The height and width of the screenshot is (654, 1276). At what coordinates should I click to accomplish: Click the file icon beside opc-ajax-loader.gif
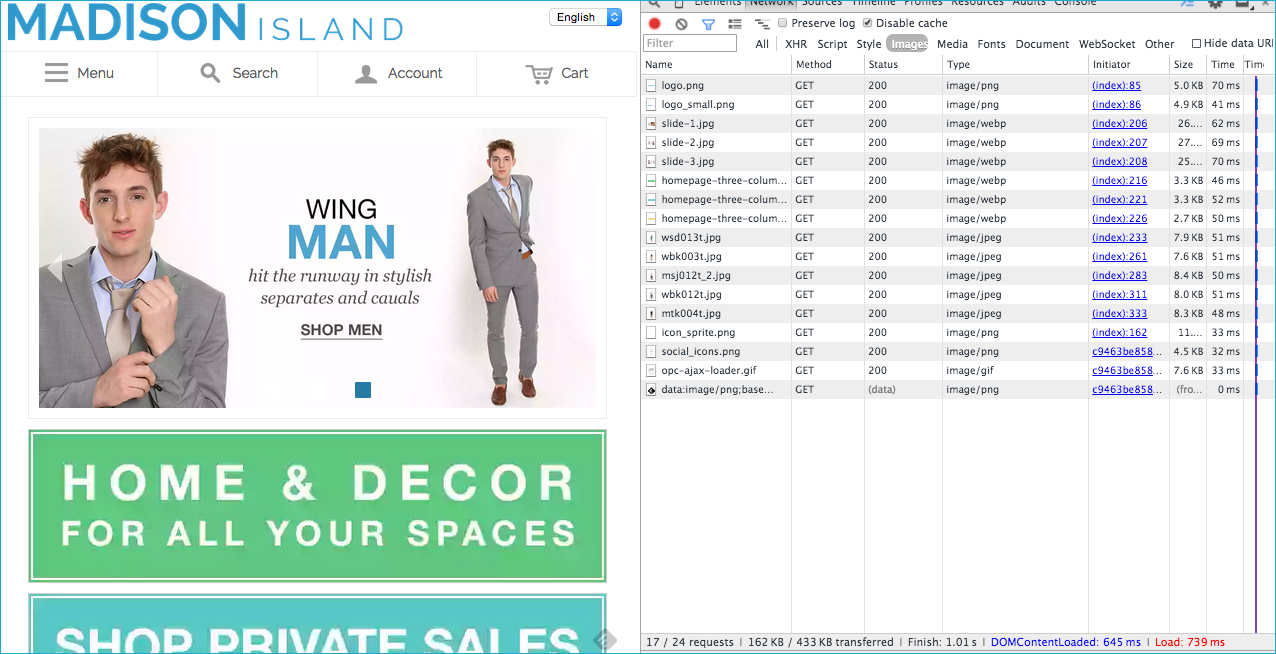coord(651,371)
